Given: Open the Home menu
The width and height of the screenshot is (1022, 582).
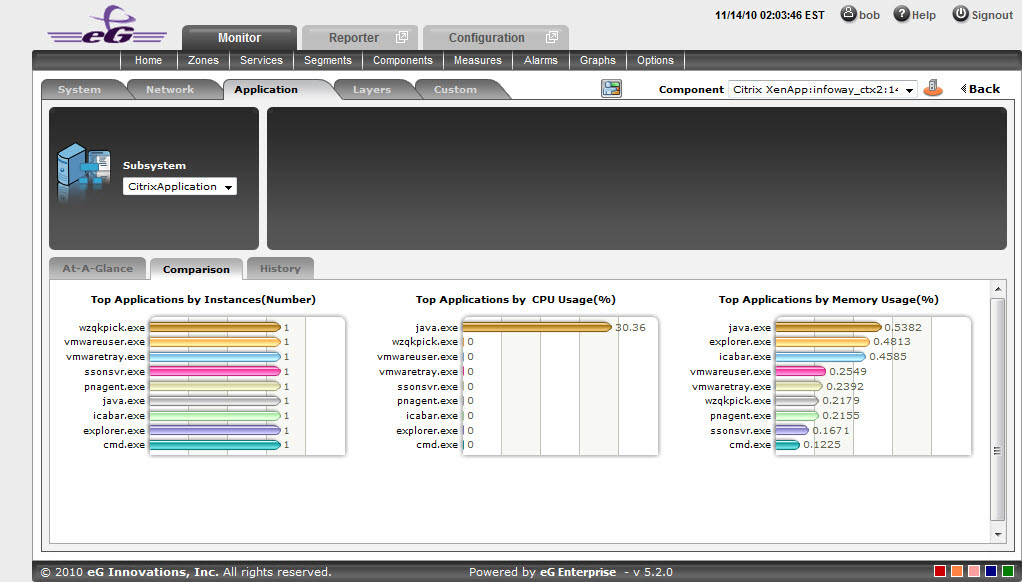Looking at the screenshot, I should point(149,60).
